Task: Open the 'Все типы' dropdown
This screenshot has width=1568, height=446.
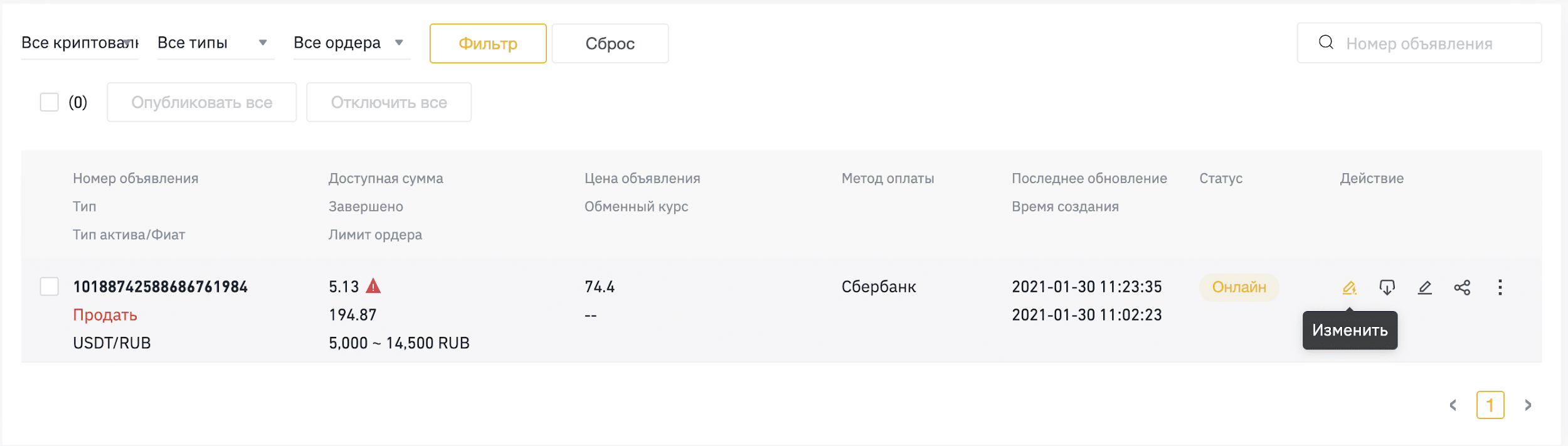Action: click(216, 43)
